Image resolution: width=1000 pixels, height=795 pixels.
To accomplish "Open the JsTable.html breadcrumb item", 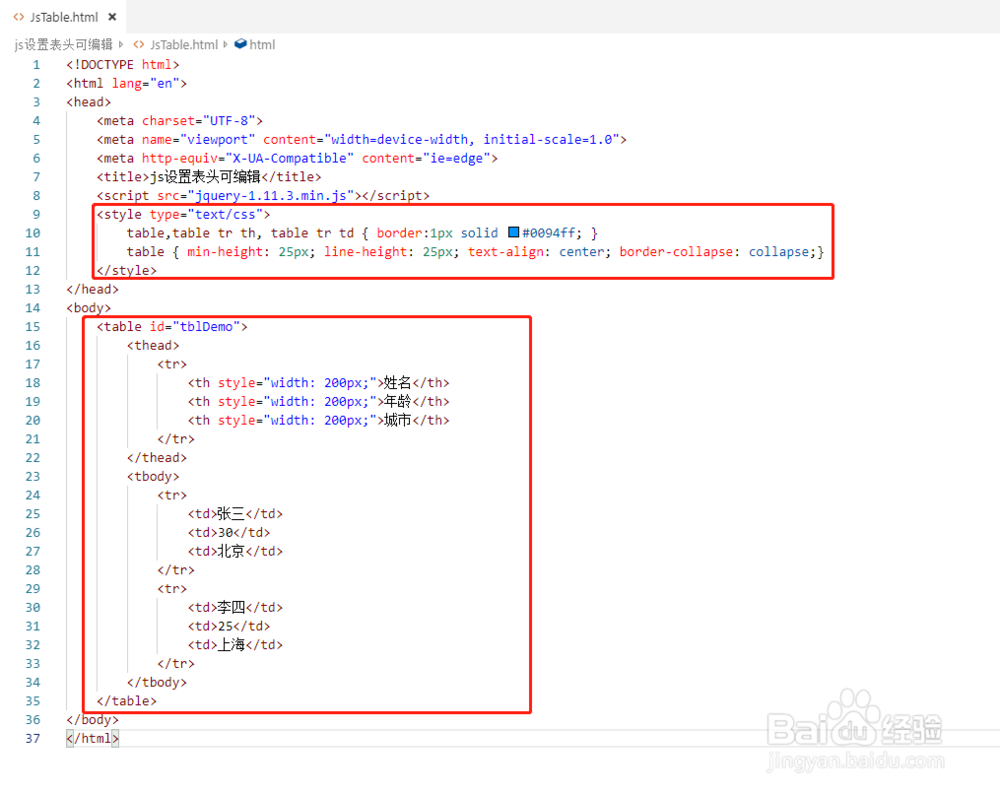I will (x=184, y=45).
